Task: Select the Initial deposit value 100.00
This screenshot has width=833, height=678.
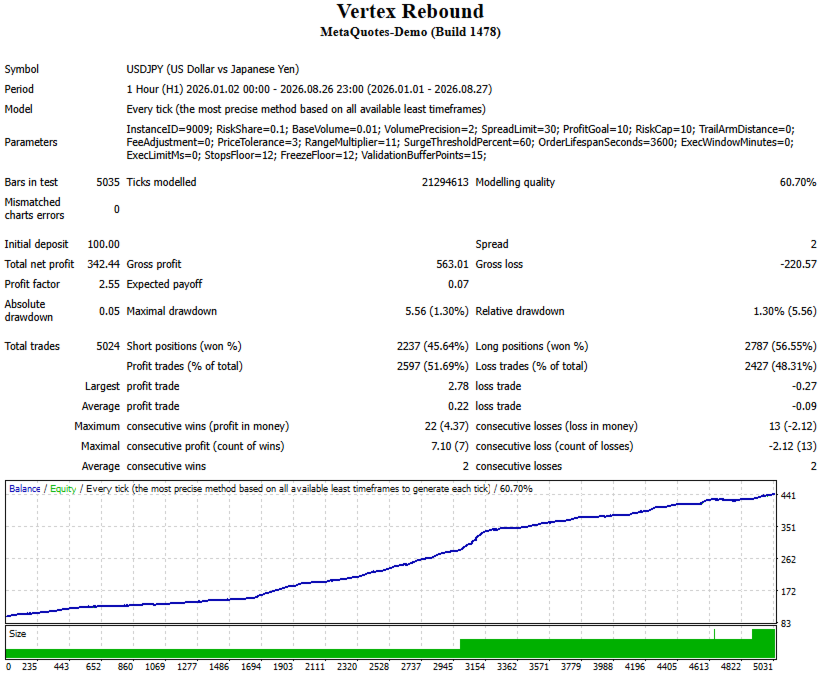Action: 104,244
